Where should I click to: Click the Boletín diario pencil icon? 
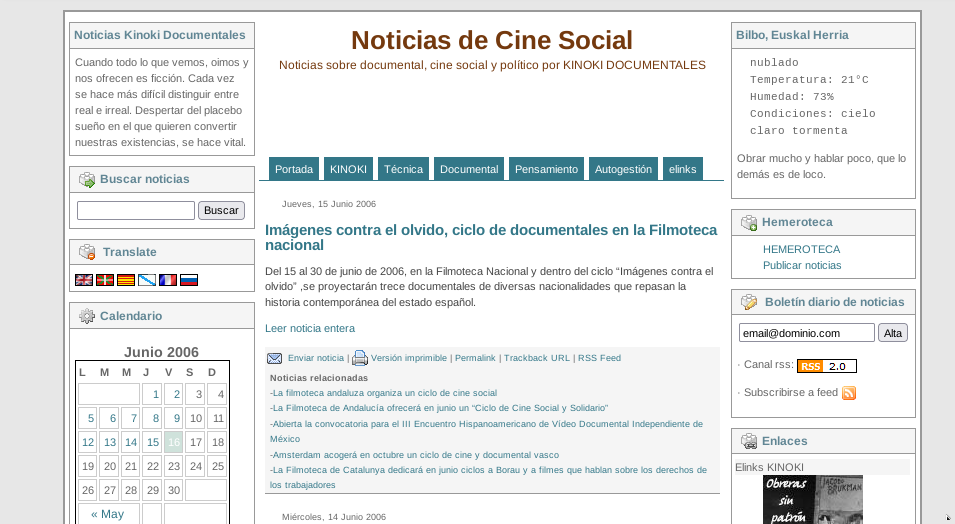pyautogui.click(x=749, y=302)
